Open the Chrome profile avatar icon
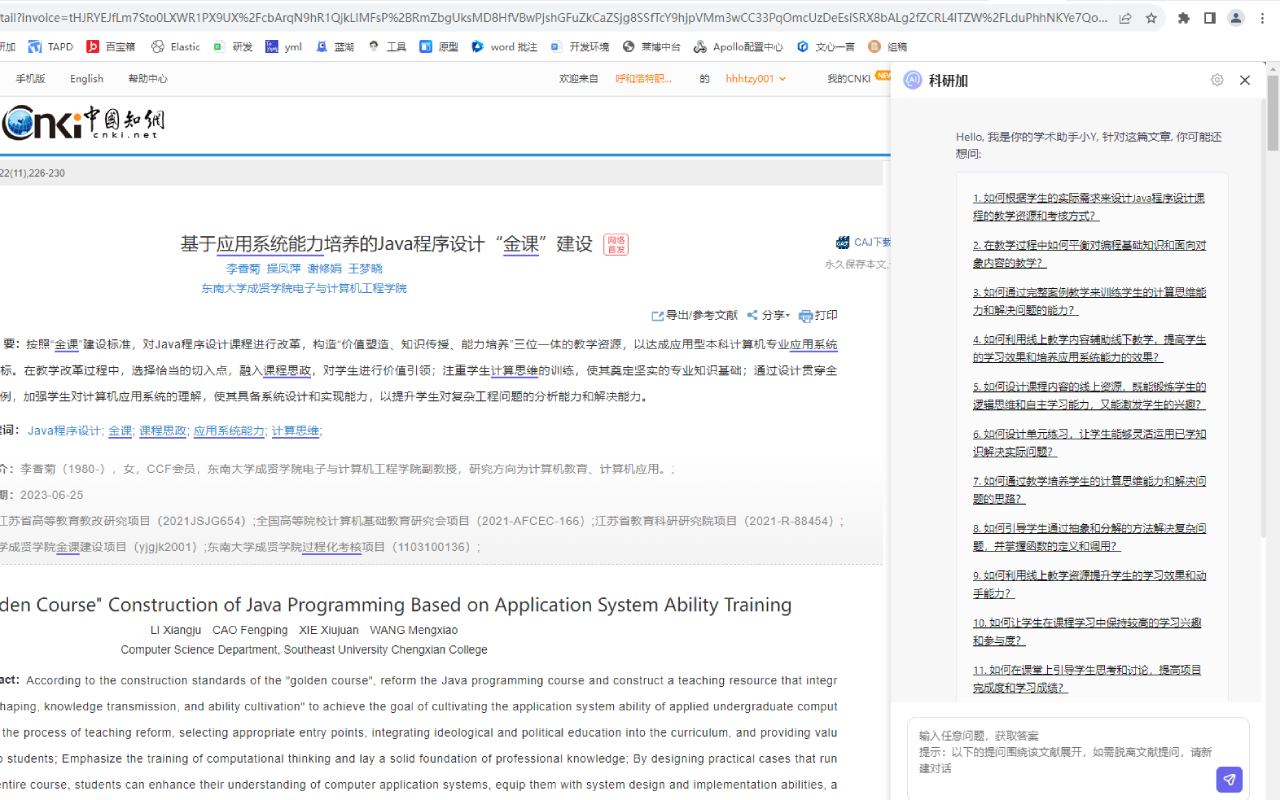The height and width of the screenshot is (800, 1280). pyautogui.click(x=1236, y=18)
